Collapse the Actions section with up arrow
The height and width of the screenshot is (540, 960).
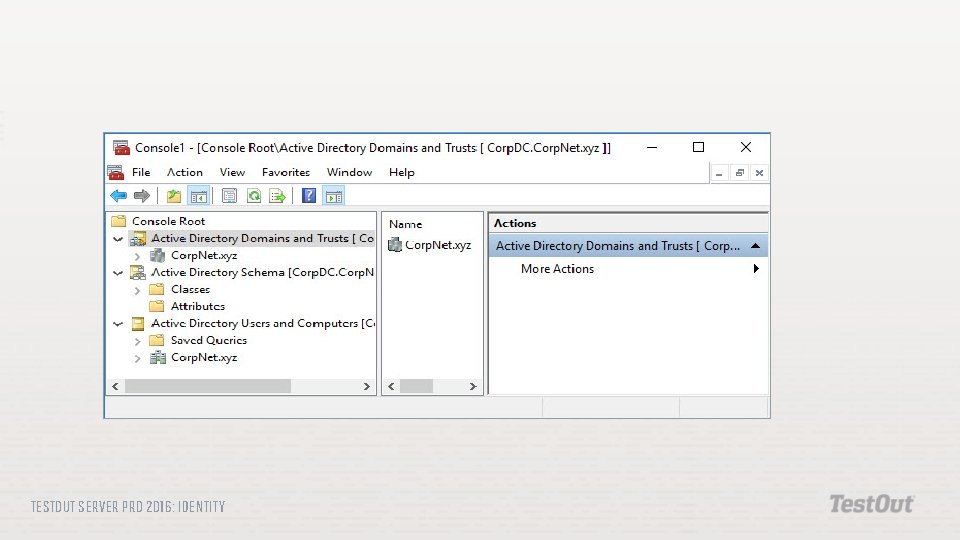[756, 246]
